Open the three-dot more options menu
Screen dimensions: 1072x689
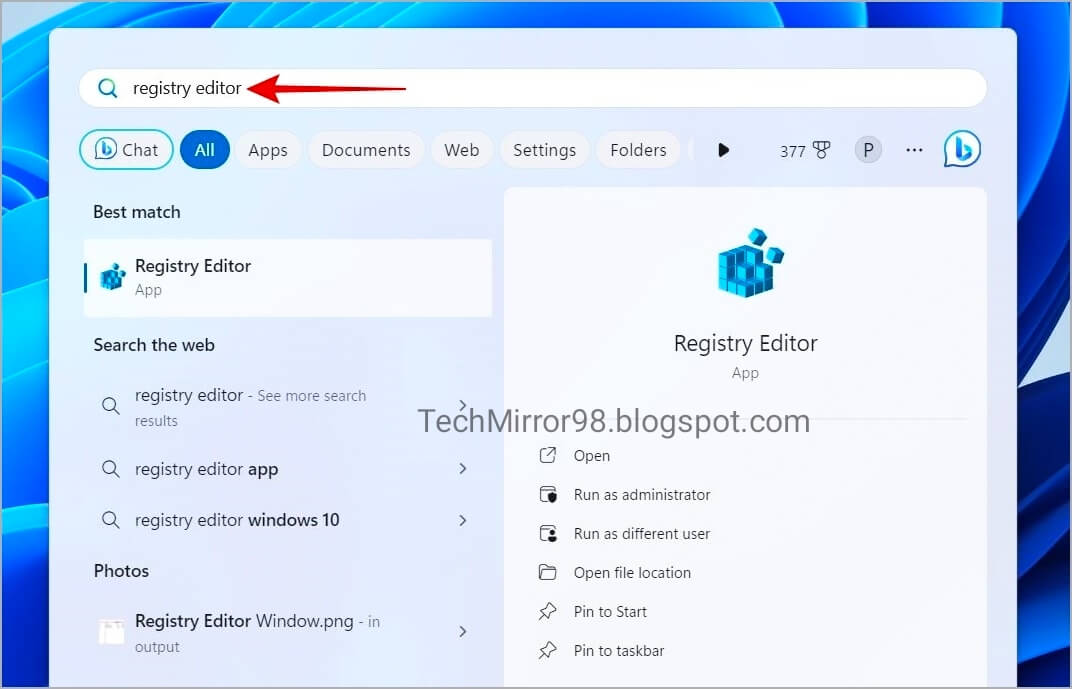point(914,150)
